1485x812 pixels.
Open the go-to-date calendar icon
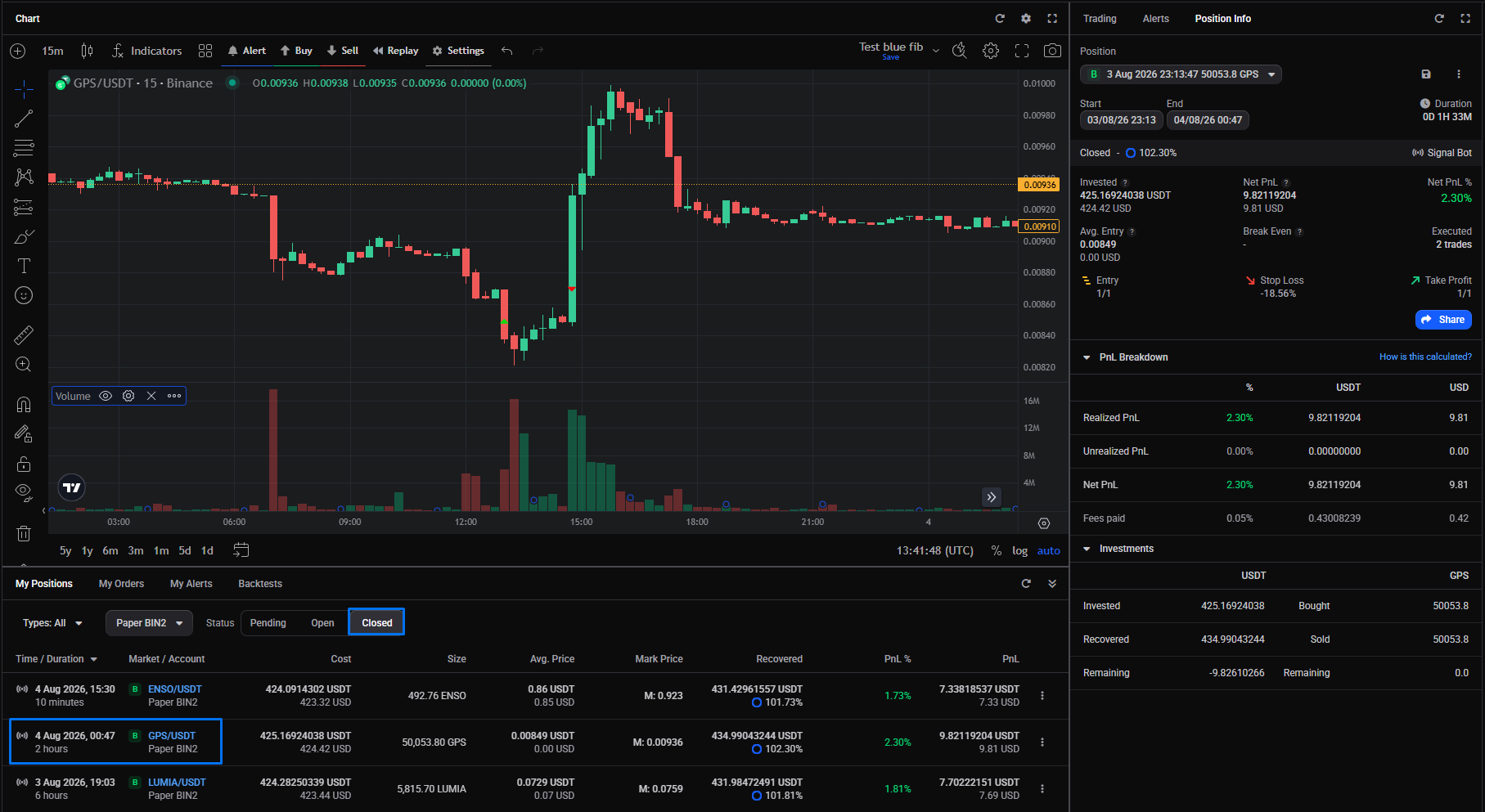point(241,550)
